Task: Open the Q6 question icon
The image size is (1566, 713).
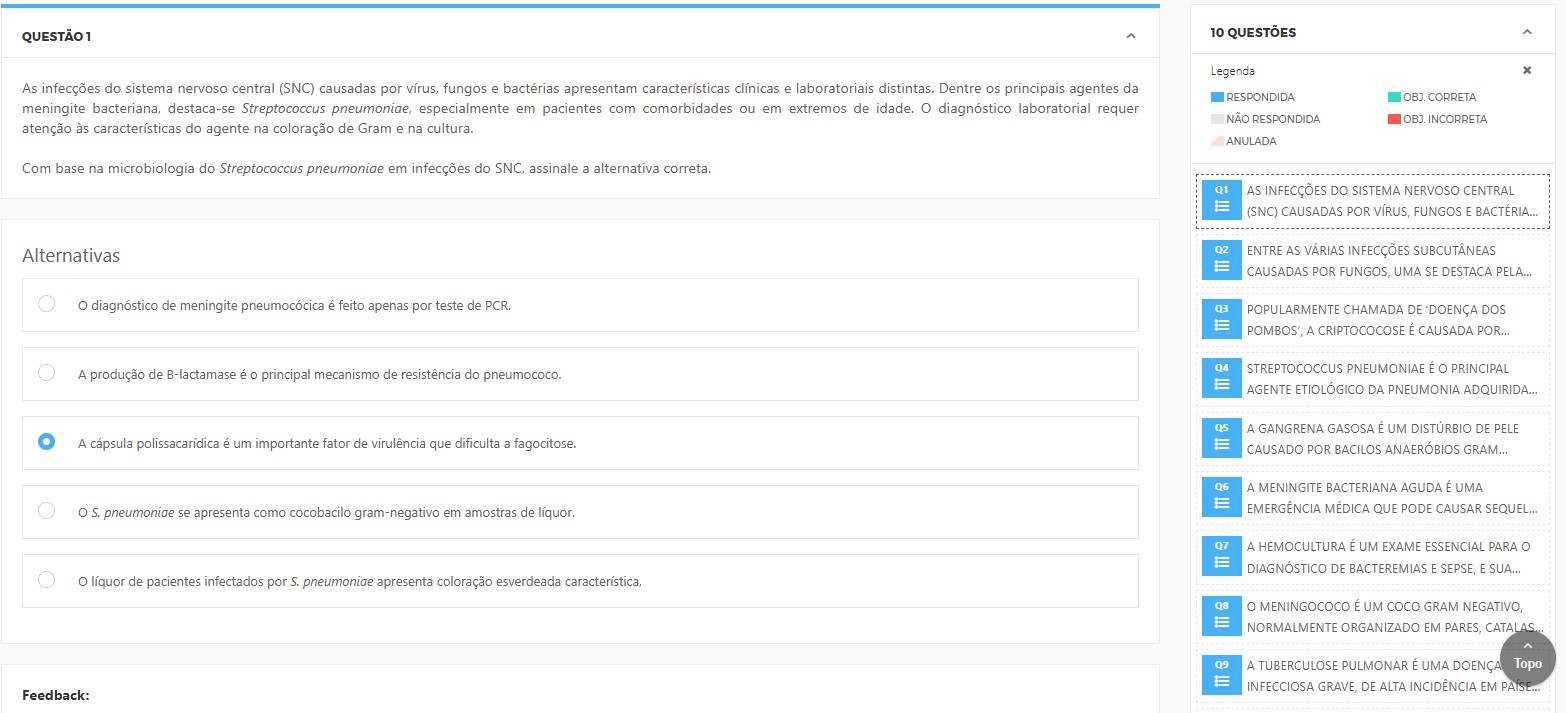Action: pyautogui.click(x=1221, y=496)
